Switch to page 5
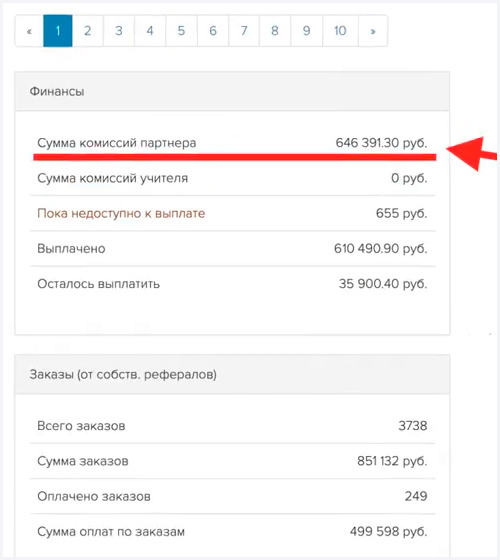The image size is (500, 560). click(181, 31)
